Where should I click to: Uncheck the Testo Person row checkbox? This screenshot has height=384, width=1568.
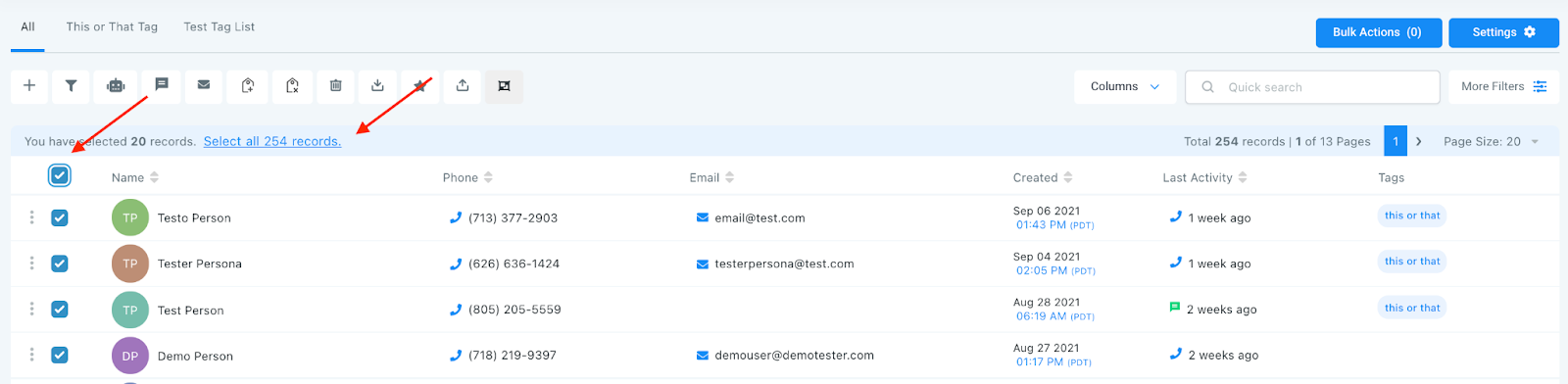pos(60,217)
